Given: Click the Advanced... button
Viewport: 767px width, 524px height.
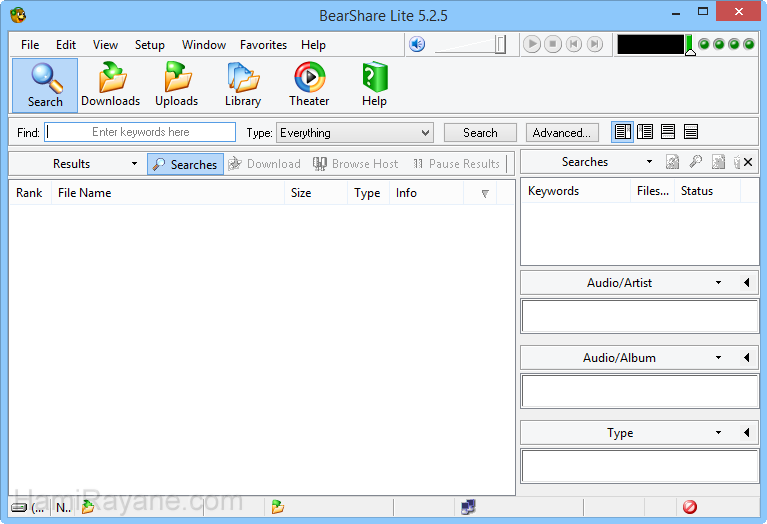Looking at the screenshot, I should 562,133.
